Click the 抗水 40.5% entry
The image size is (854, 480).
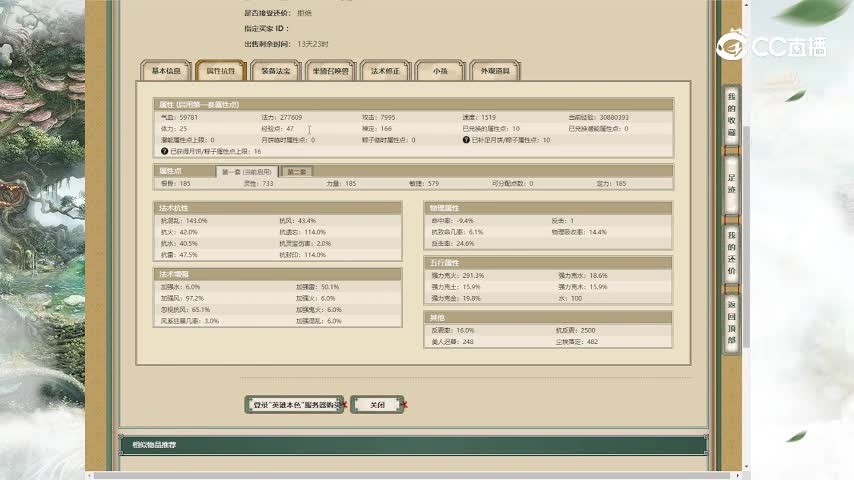pos(179,244)
